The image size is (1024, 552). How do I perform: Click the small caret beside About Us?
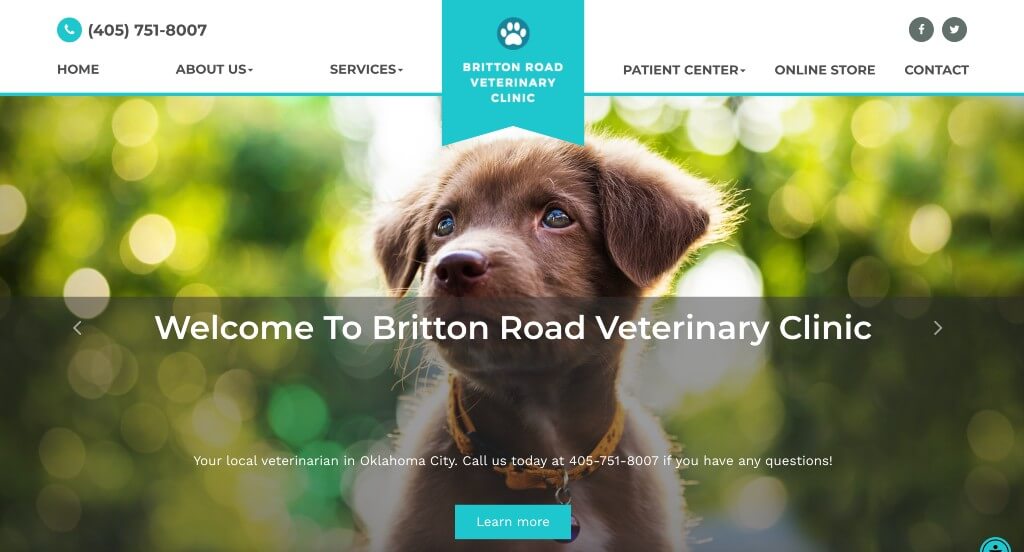pos(250,70)
